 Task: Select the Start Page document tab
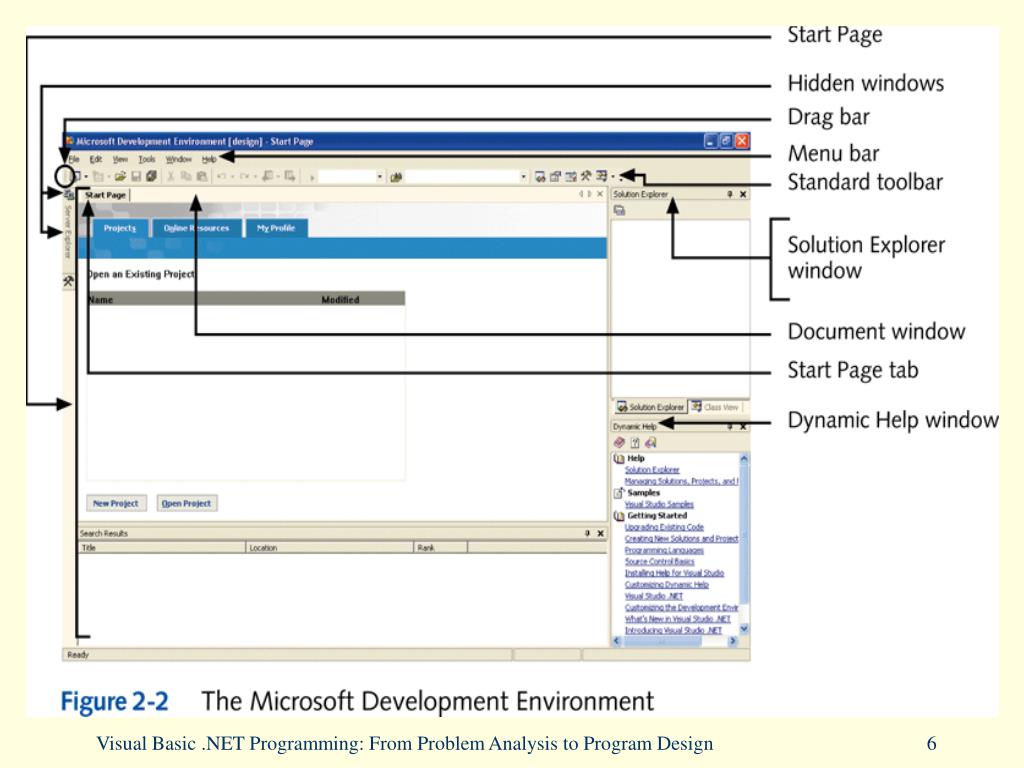point(105,195)
